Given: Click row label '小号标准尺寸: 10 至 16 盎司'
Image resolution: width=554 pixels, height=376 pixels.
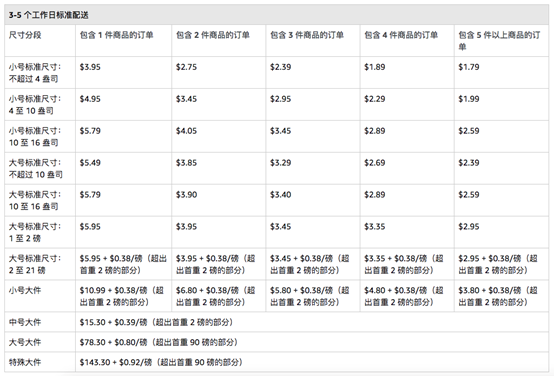Looking at the screenshot, I should pyautogui.click(x=35, y=137).
